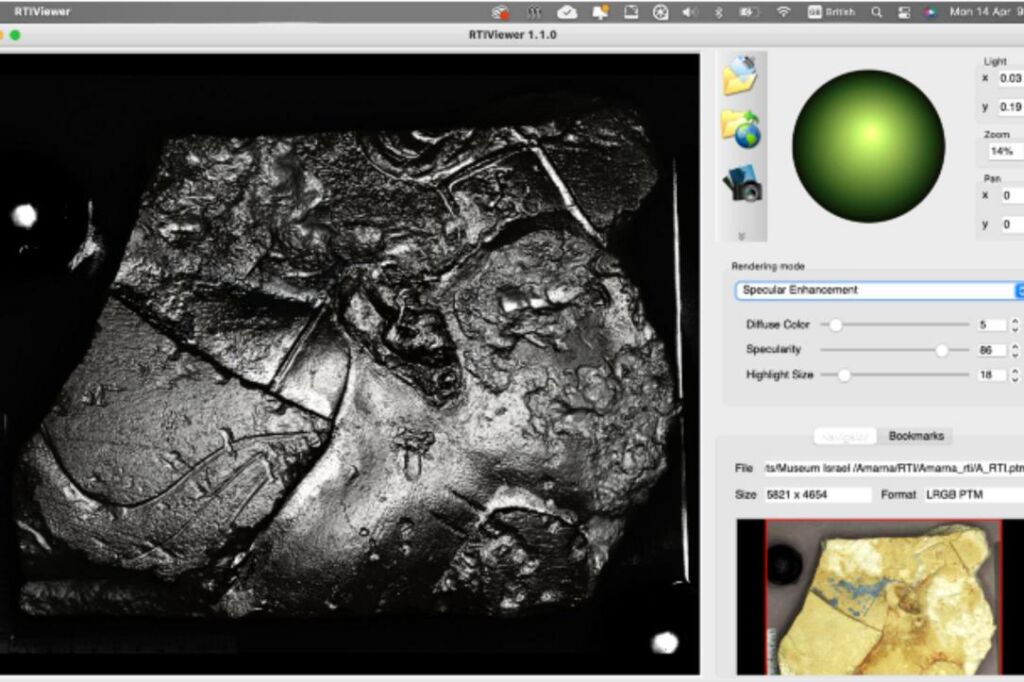Launch Siri from the menu bar
Viewport: 1024px width, 682px height.
[x=931, y=12]
